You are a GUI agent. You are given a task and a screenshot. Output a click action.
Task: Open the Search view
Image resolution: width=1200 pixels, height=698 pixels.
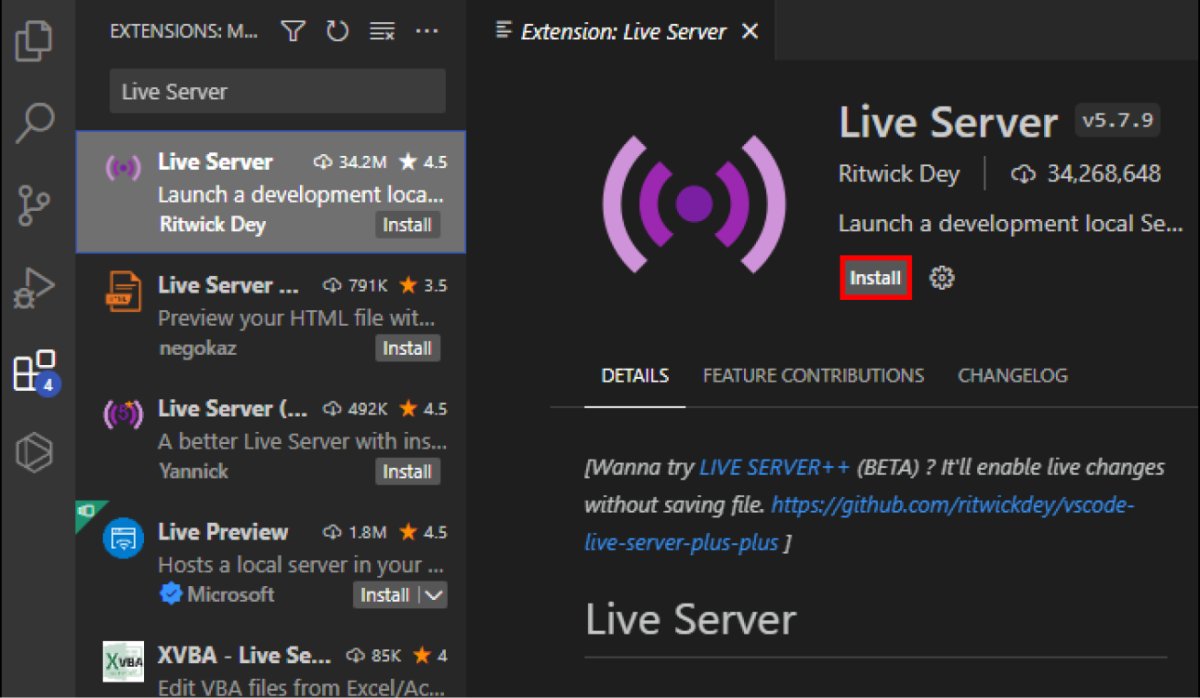[x=35, y=122]
